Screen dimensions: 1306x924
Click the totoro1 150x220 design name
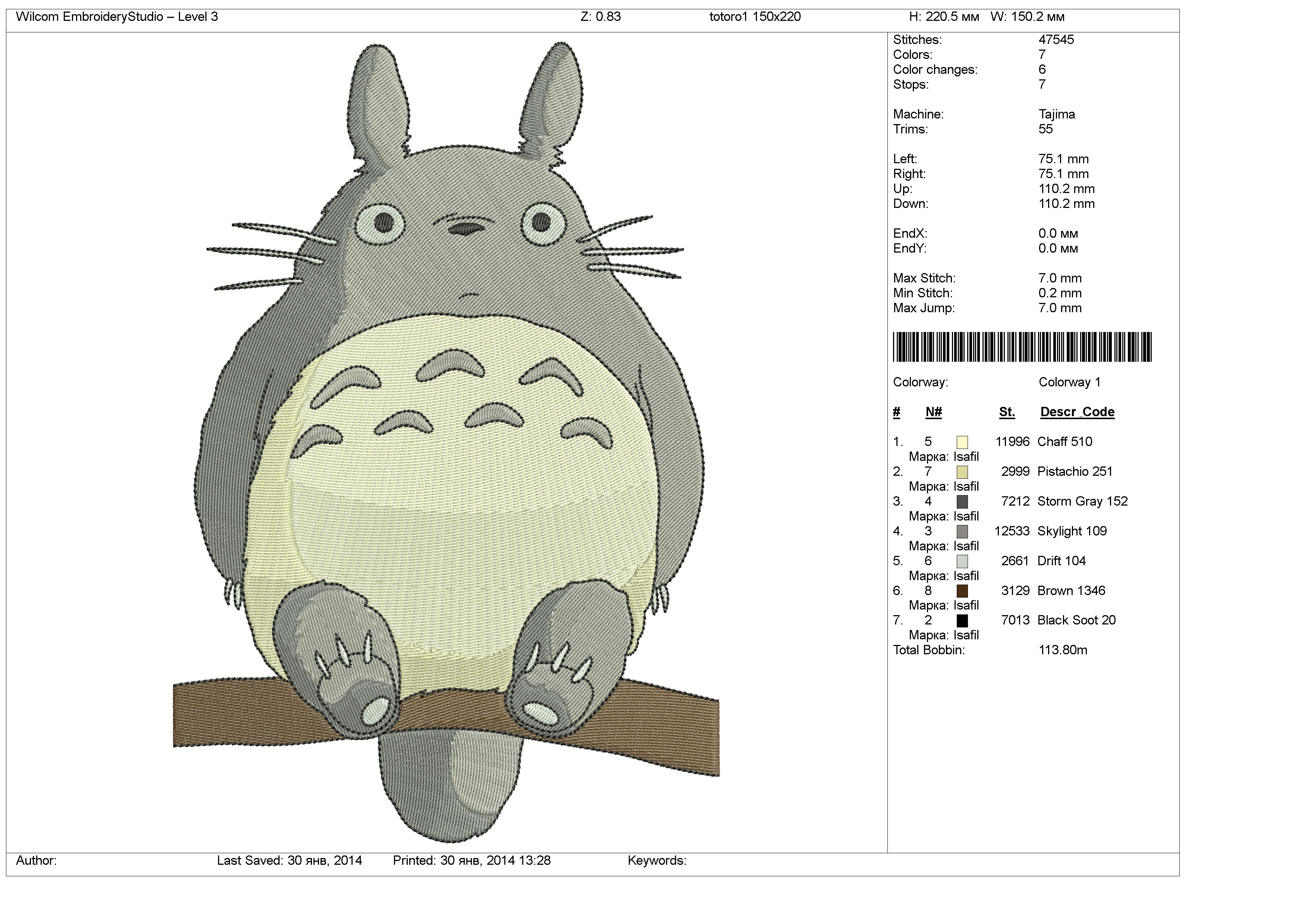[x=755, y=16]
